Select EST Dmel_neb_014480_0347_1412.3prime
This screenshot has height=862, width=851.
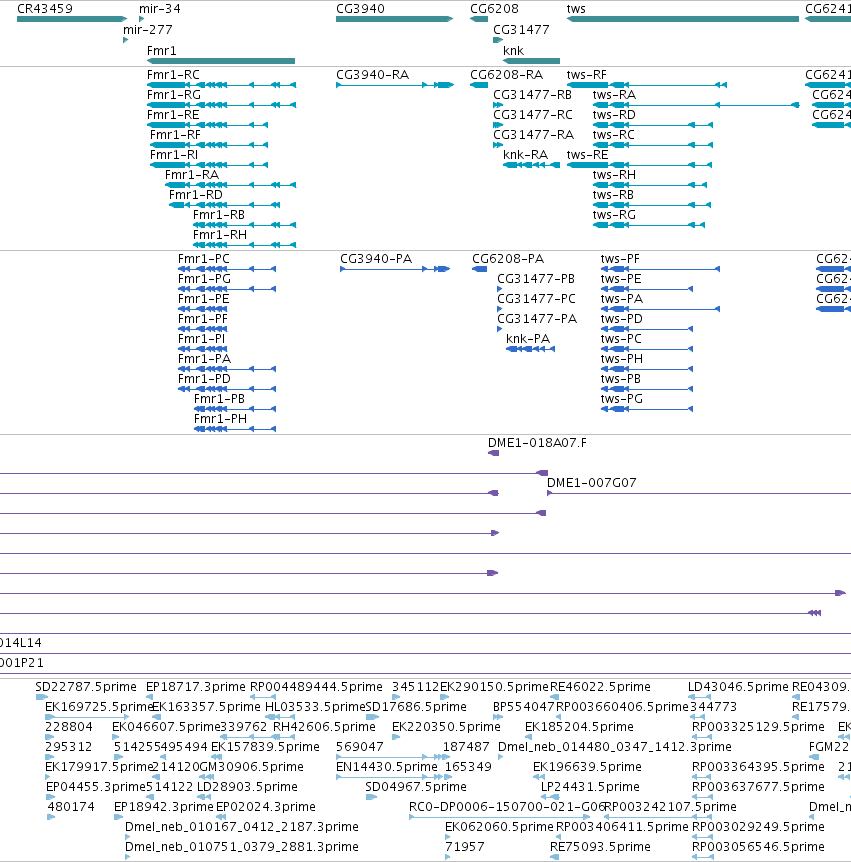(500, 757)
